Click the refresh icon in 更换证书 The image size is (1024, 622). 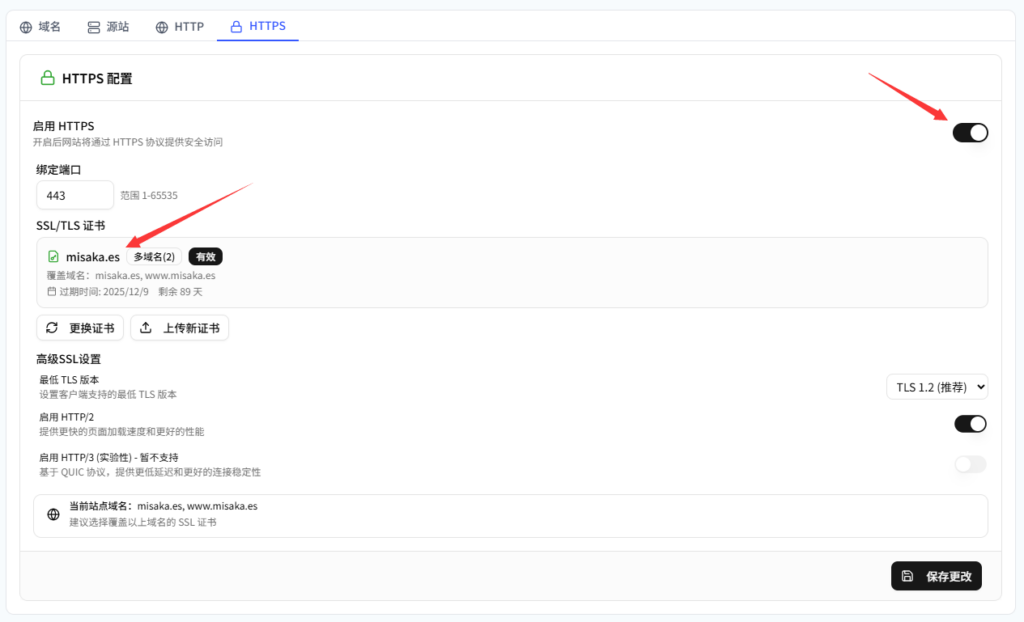pyautogui.click(x=53, y=328)
